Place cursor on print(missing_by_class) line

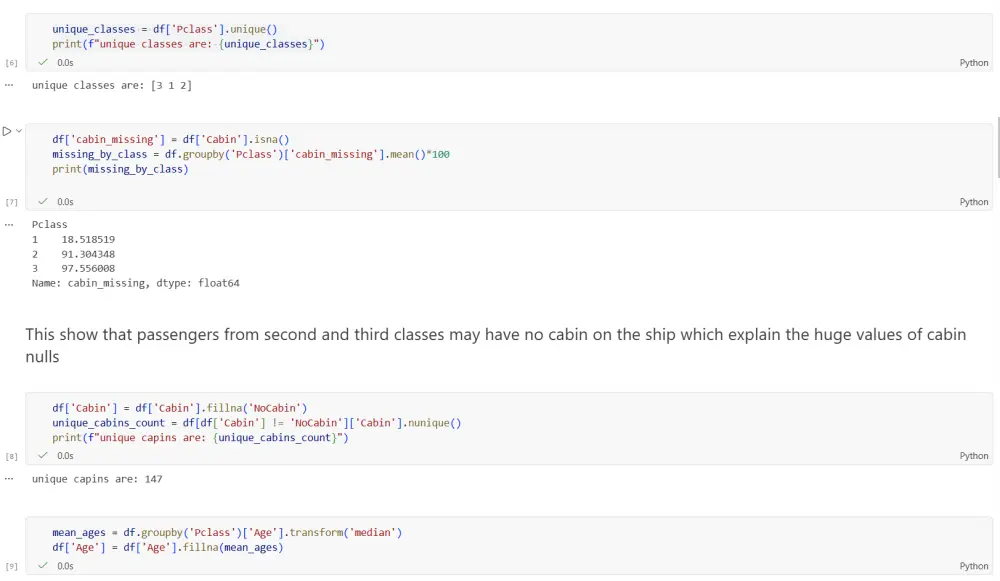coord(121,169)
